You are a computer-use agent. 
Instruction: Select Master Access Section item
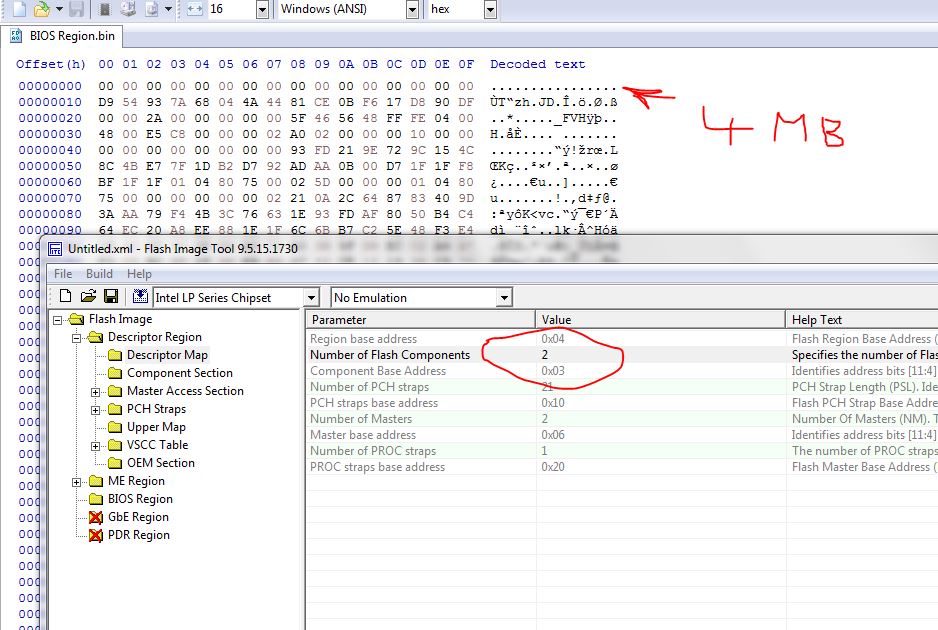coord(185,391)
